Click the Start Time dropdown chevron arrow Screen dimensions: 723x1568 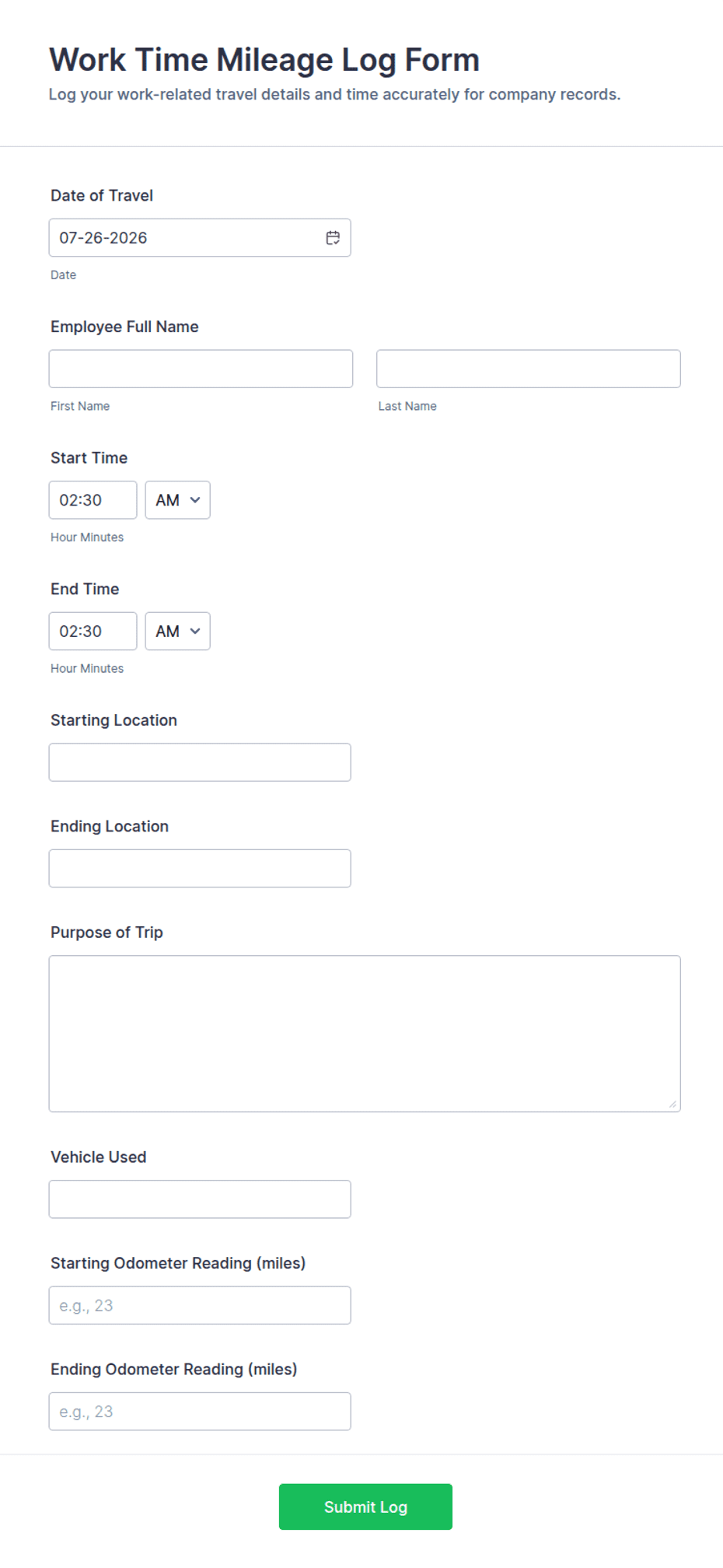click(195, 500)
